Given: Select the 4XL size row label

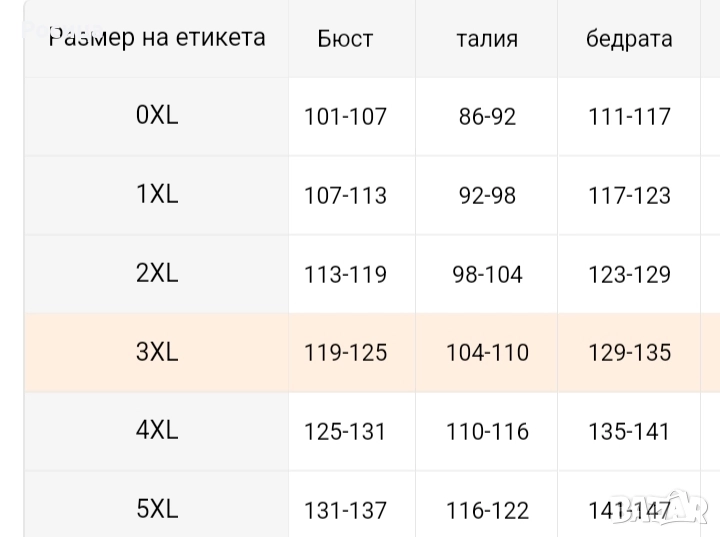Looking at the screenshot, I should (x=157, y=431).
